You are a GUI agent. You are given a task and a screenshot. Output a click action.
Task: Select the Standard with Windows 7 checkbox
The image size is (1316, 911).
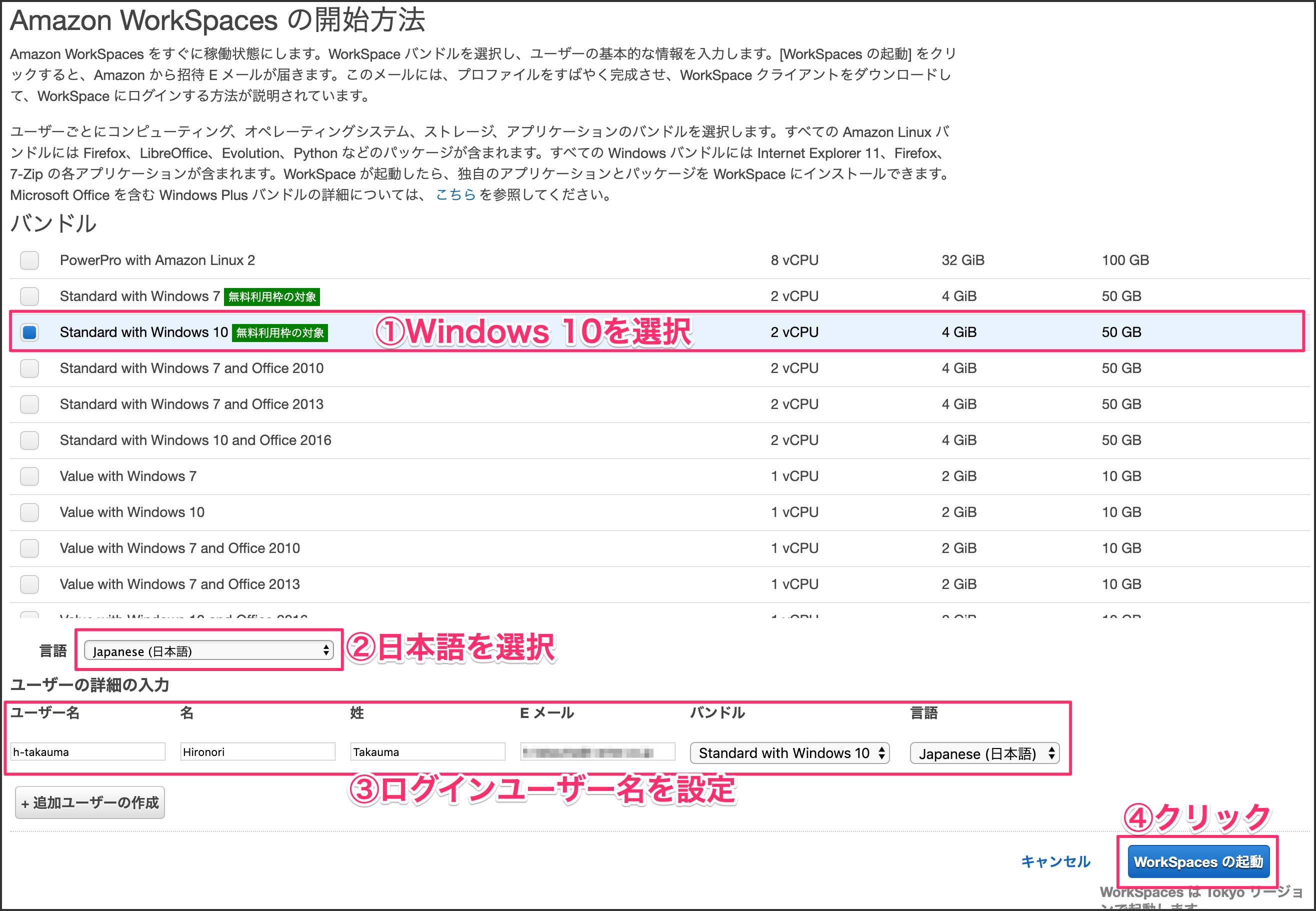(29, 296)
